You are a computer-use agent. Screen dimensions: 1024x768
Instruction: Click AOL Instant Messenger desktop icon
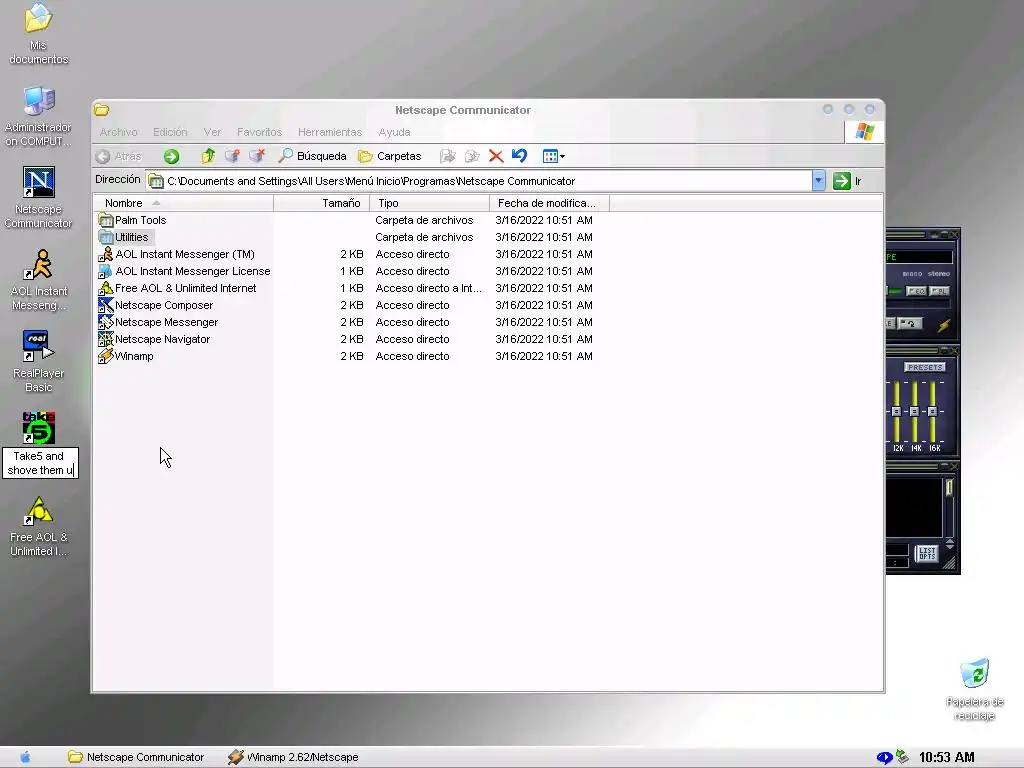coord(39,280)
